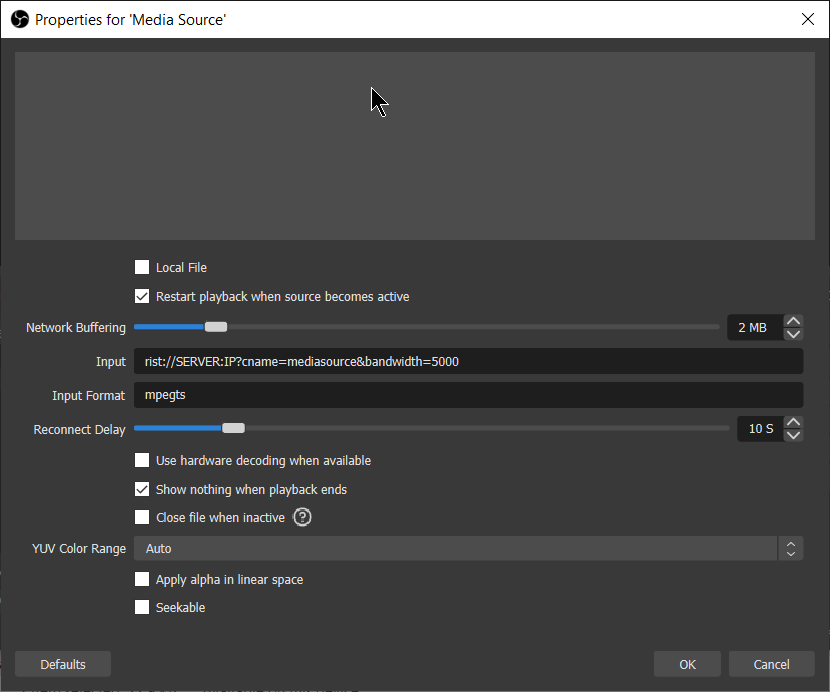Open the YUV Color Range dropdown
830x692 pixels.
468,549
